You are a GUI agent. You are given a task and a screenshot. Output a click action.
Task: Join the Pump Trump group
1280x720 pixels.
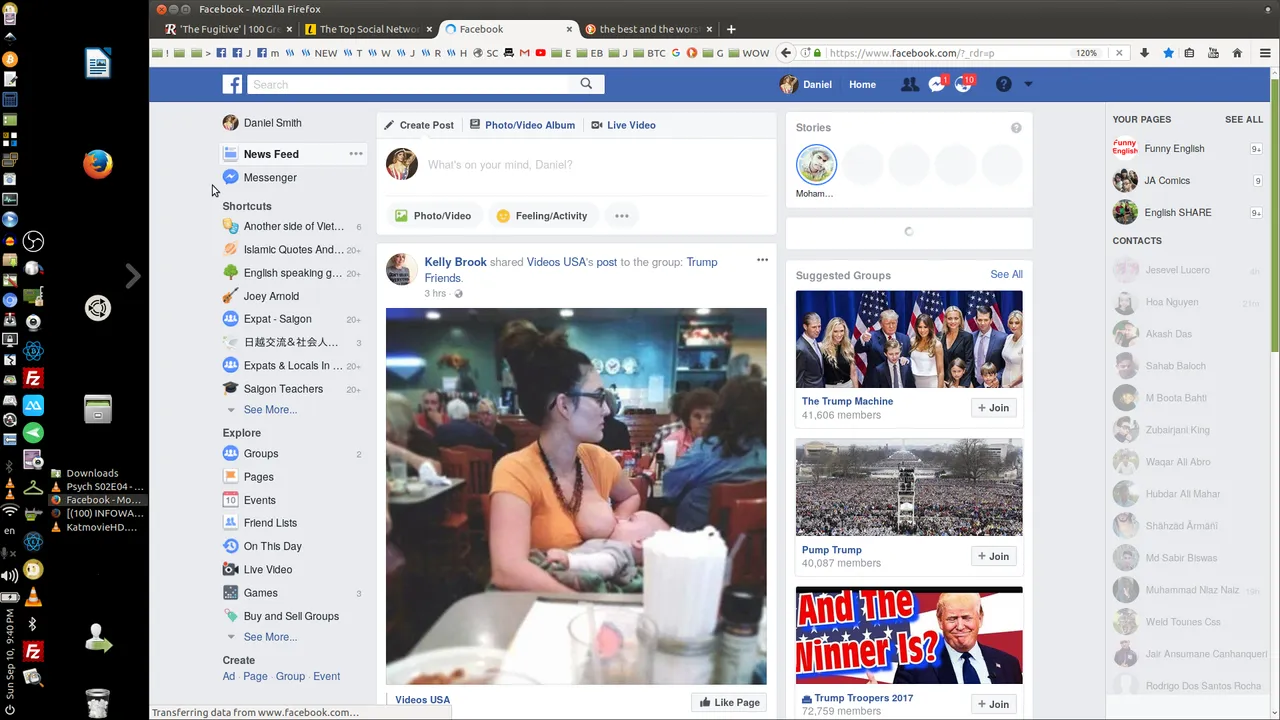(993, 556)
